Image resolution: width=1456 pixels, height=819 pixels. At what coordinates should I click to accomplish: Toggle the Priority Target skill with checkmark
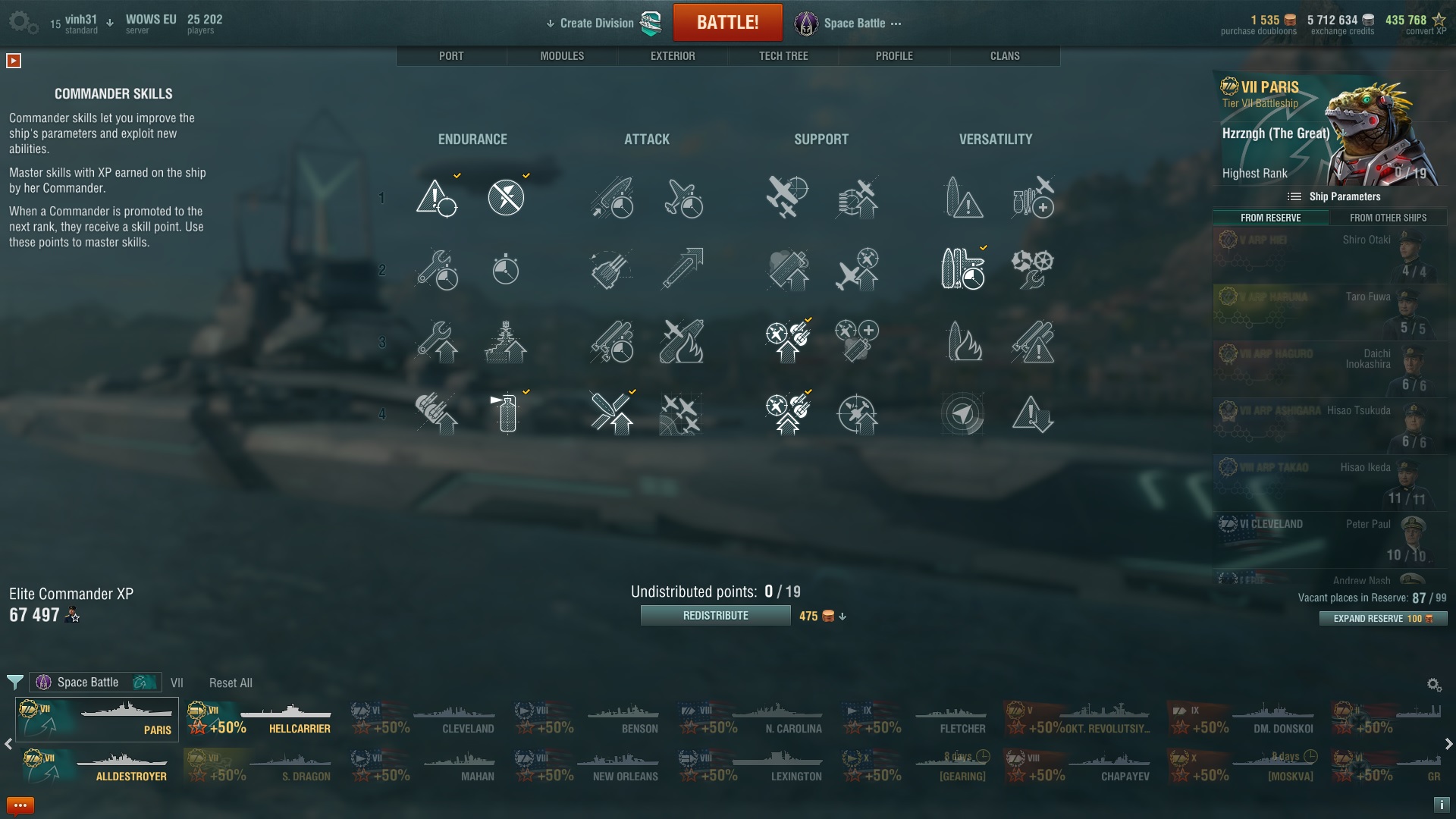click(x=438, y=197)
